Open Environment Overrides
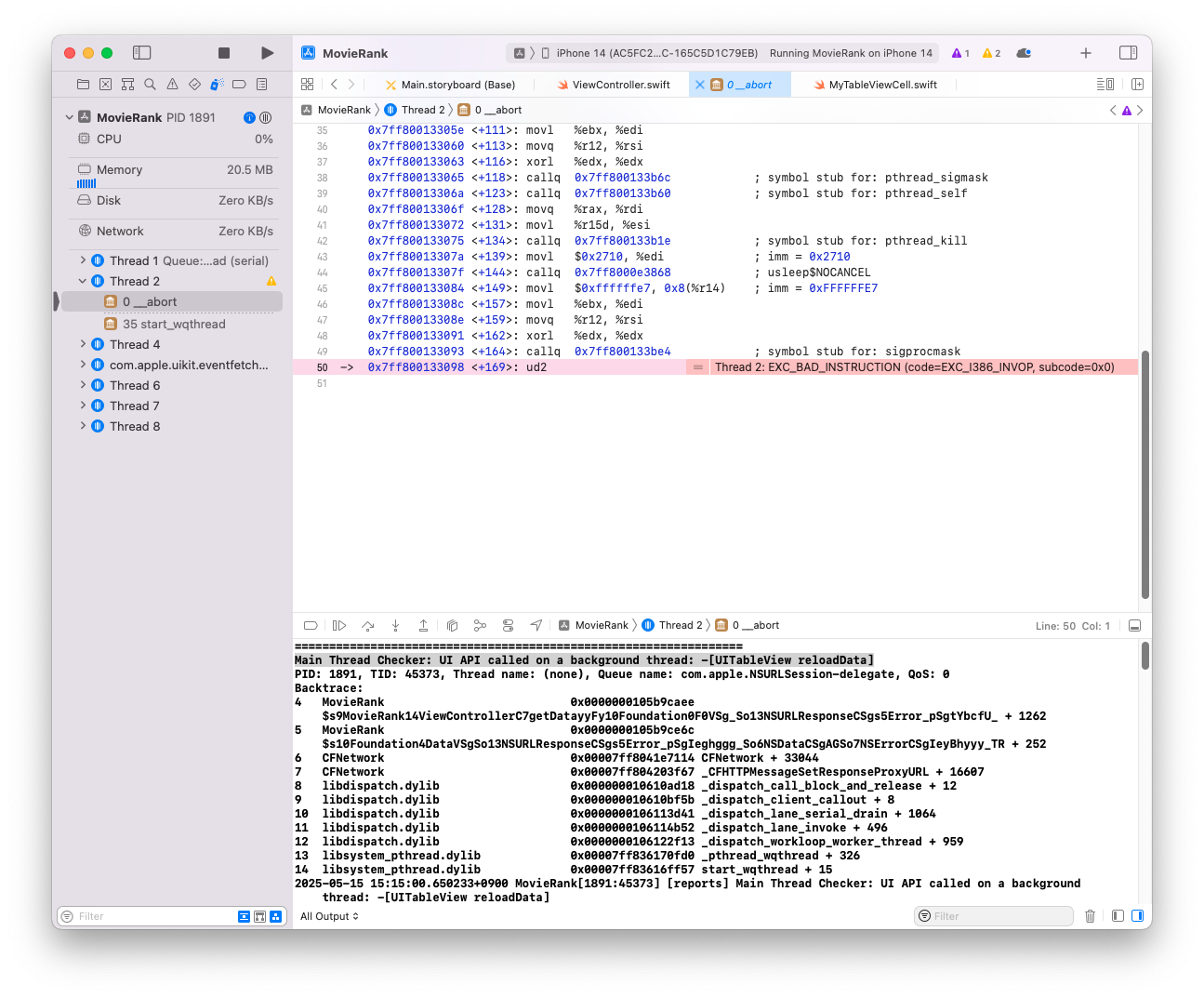 [508, 626]
